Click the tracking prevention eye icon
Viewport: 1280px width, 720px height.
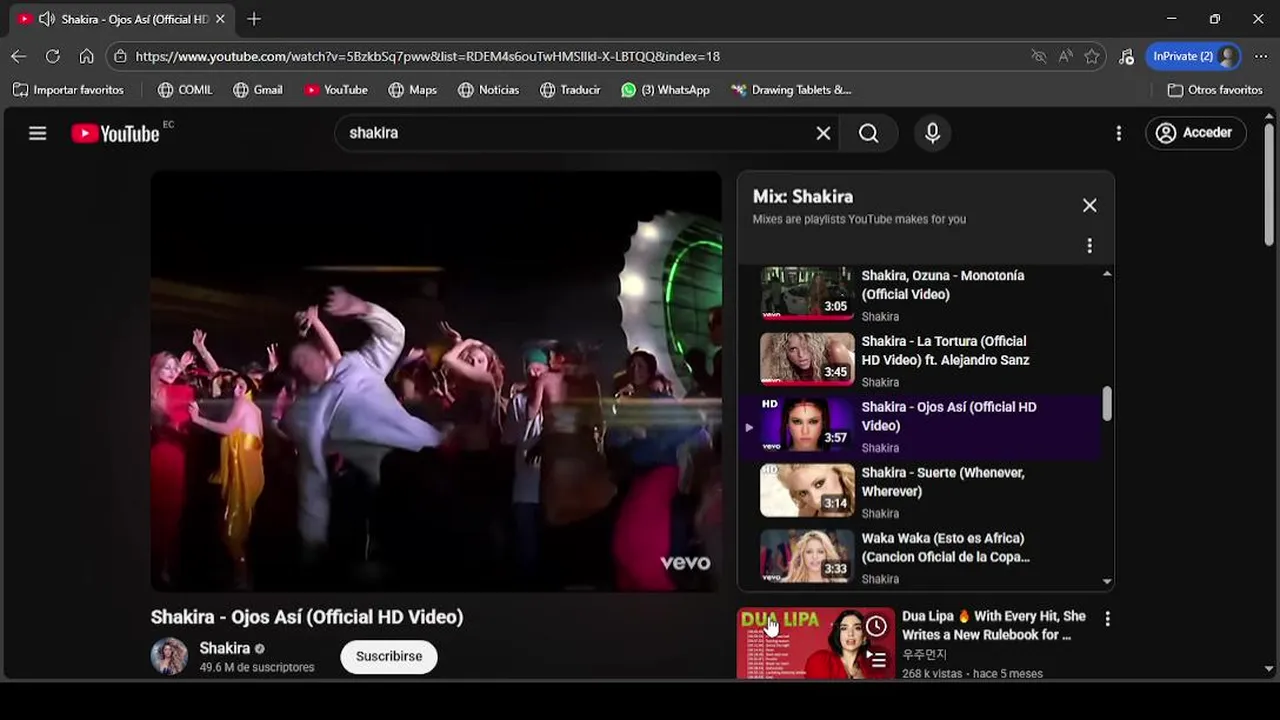[1039, 56]
